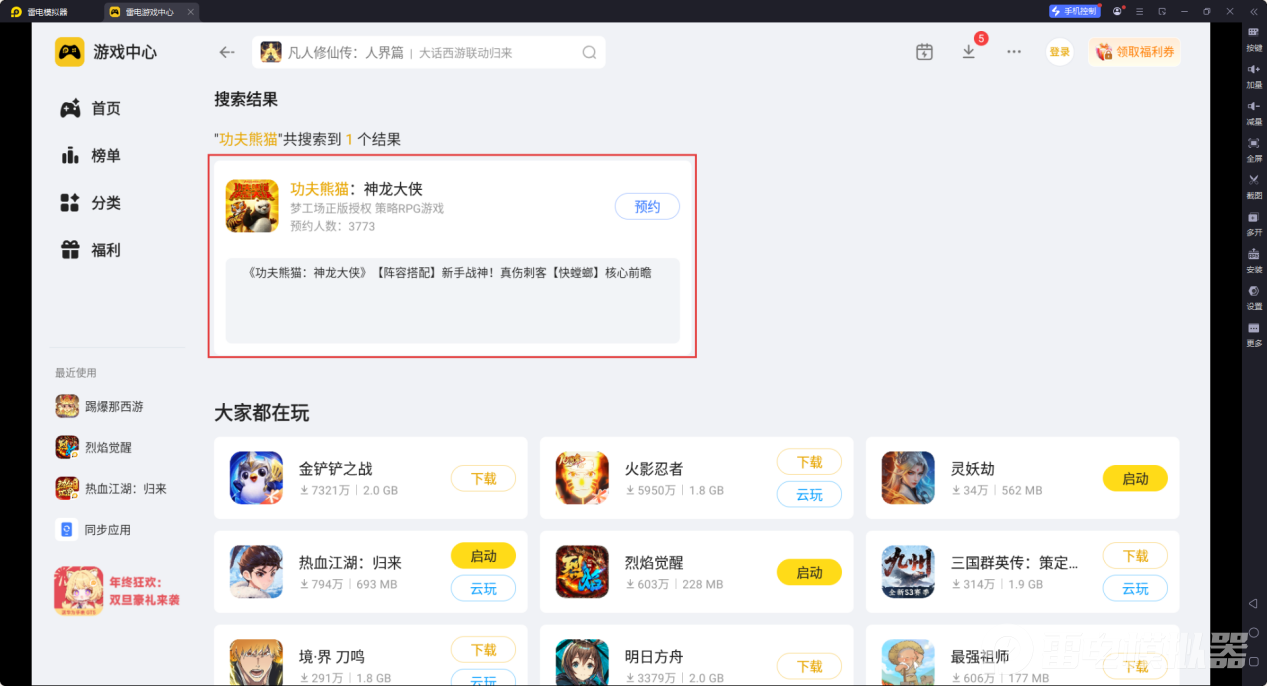Open 明日方舟 game icon

(582, 663)
